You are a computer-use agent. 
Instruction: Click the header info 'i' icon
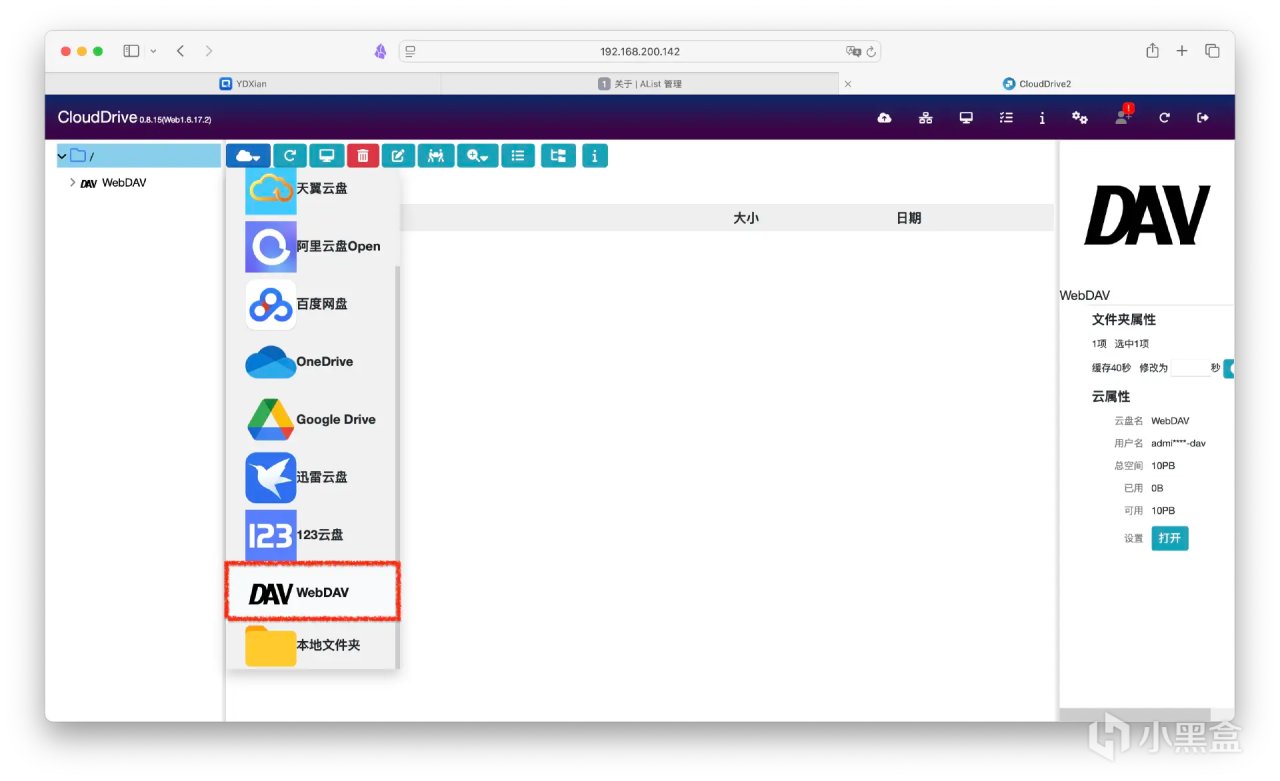tap(1042, 118)
